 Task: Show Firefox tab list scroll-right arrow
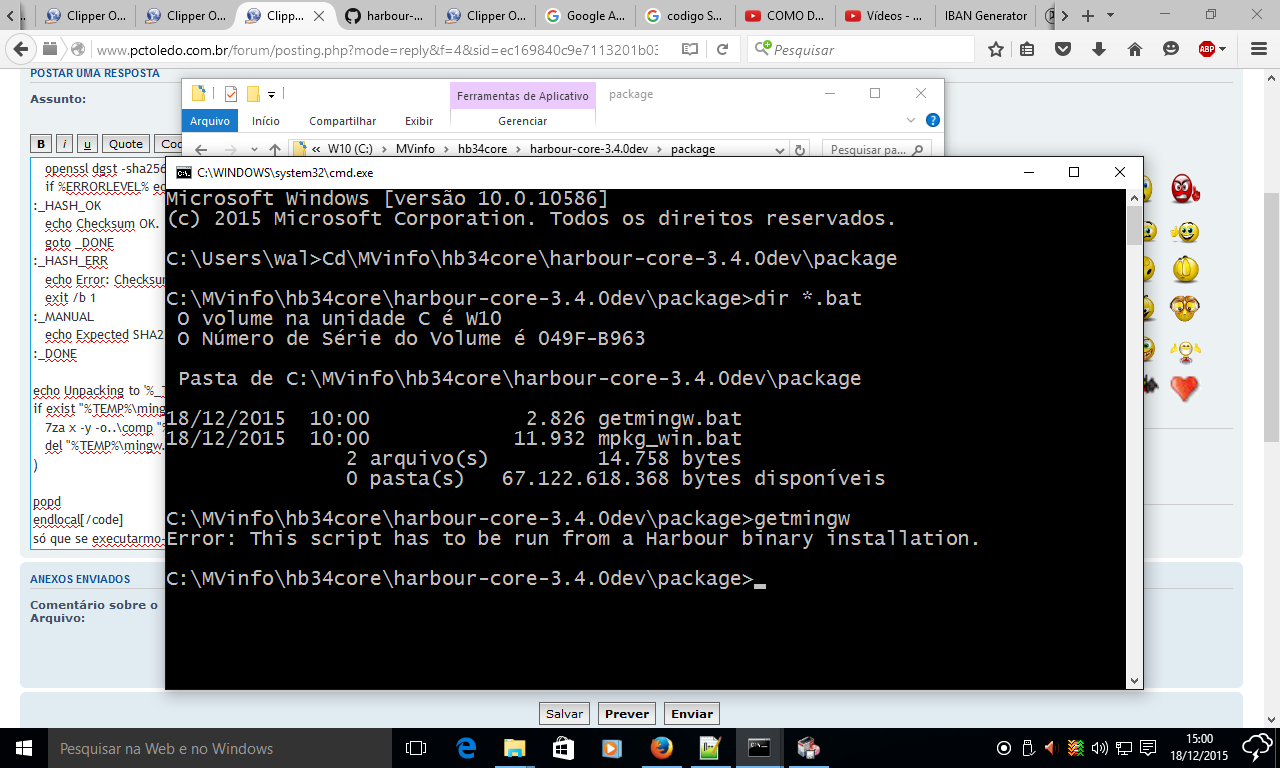pyautogui.click(x=1064, y=16)
